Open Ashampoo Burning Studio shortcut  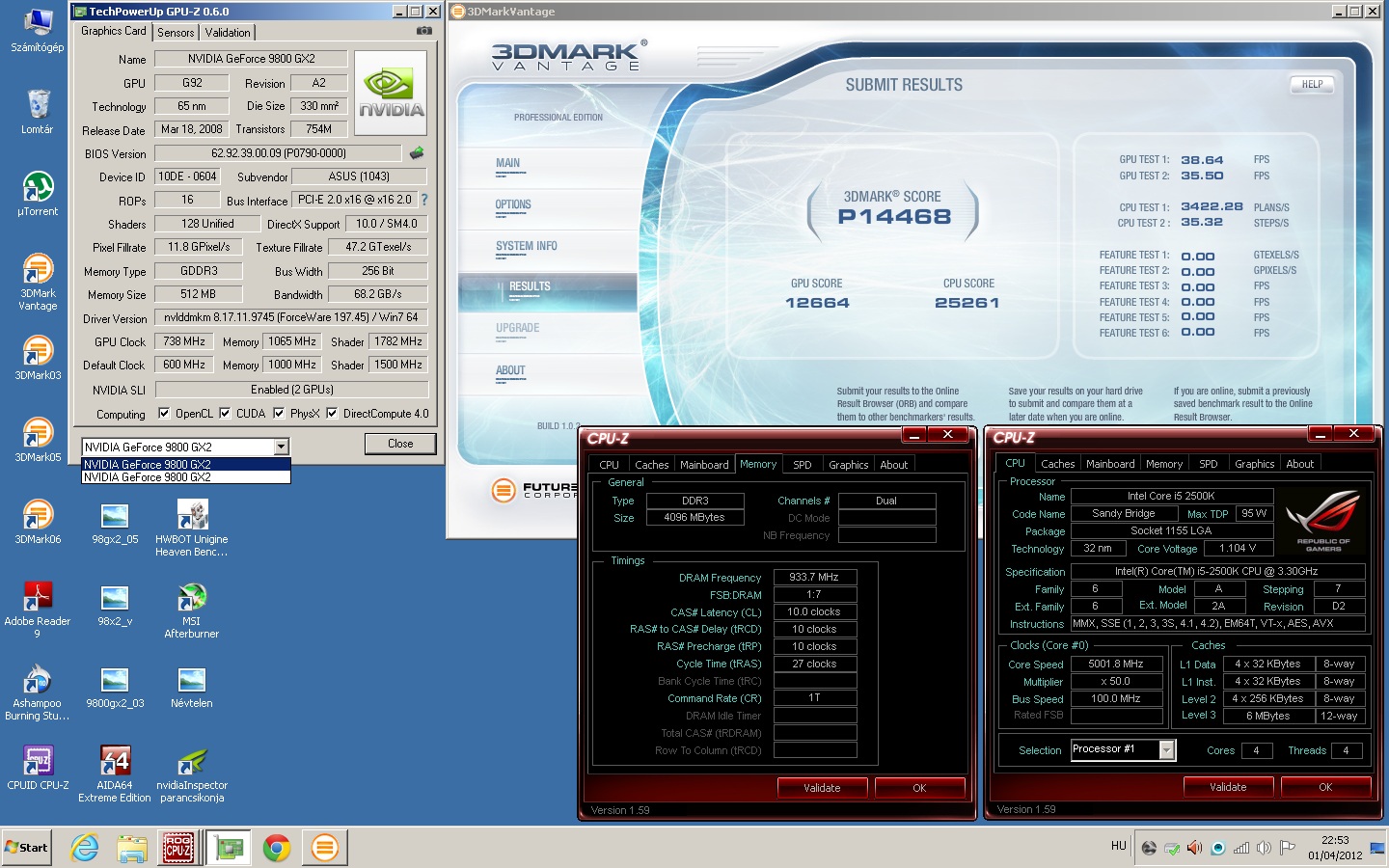coord(38,692)
